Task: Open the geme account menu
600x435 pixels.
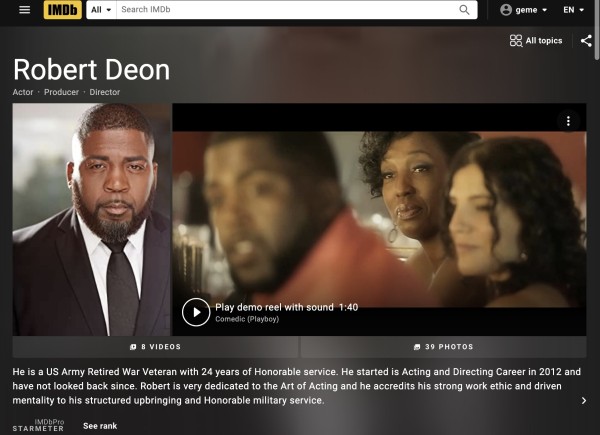Action: click(523, 10)
